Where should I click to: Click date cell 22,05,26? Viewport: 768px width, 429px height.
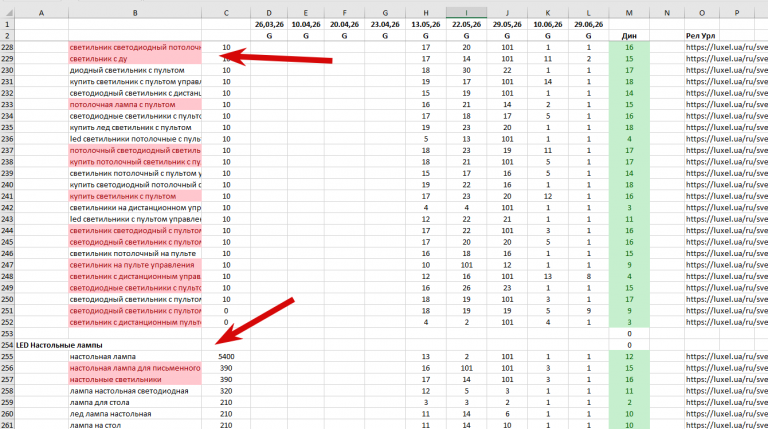(466, 24)
